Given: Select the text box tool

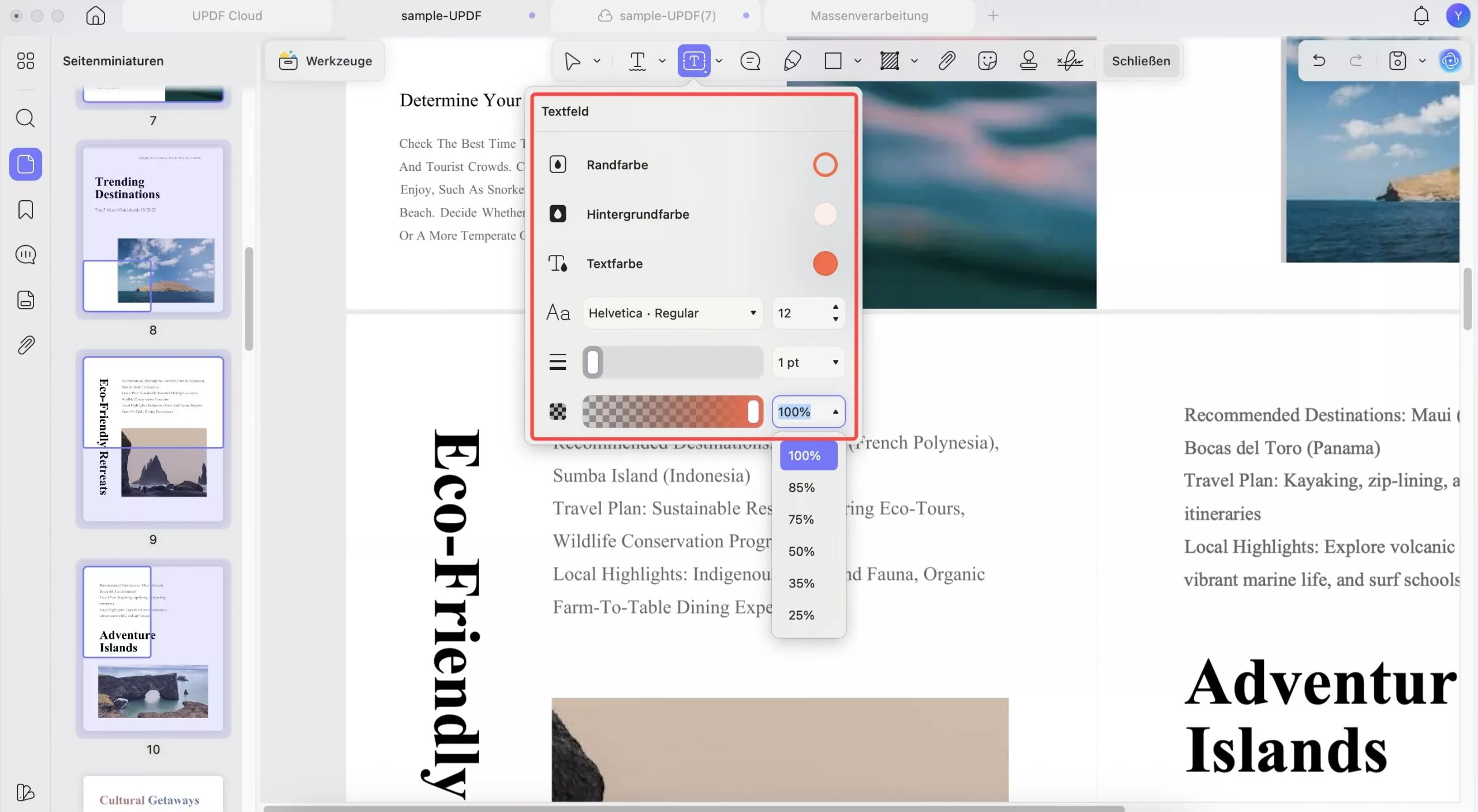Looking at the screenshot, I should click(x=693, y=61).
